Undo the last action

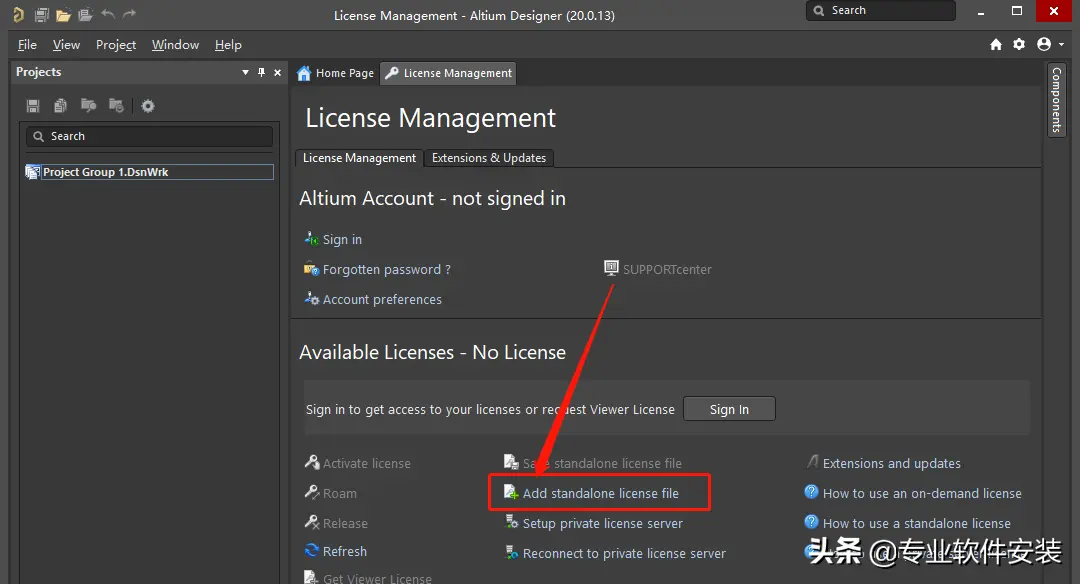pyautogui.click(x=107, y=14)
